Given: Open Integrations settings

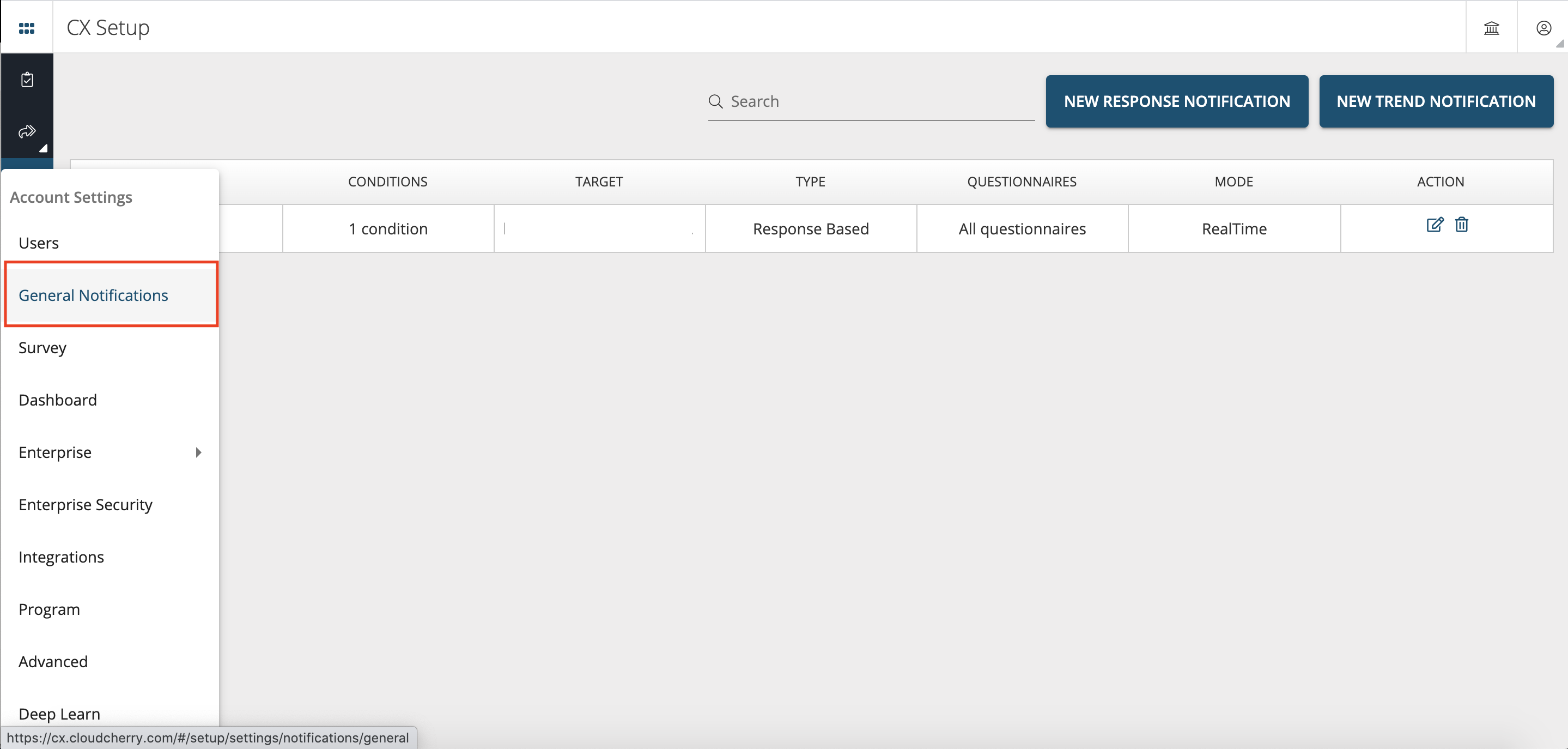Looking at the screenshot, I should click(x=110, y=557).
